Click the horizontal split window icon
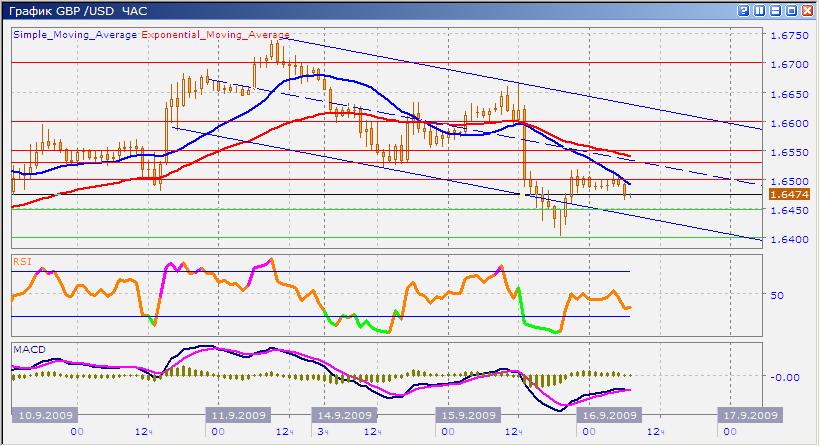The width and height of the screenshot is (819, 446). pos(775,10)
